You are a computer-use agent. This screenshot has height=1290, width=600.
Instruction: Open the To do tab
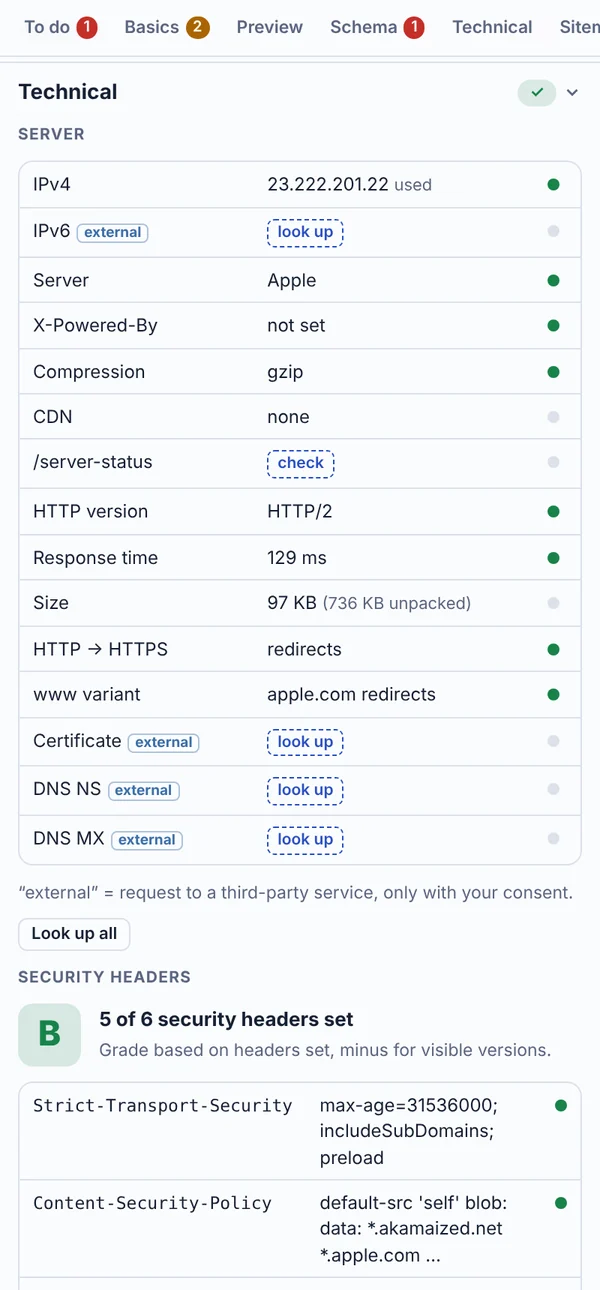click(60, 27)
